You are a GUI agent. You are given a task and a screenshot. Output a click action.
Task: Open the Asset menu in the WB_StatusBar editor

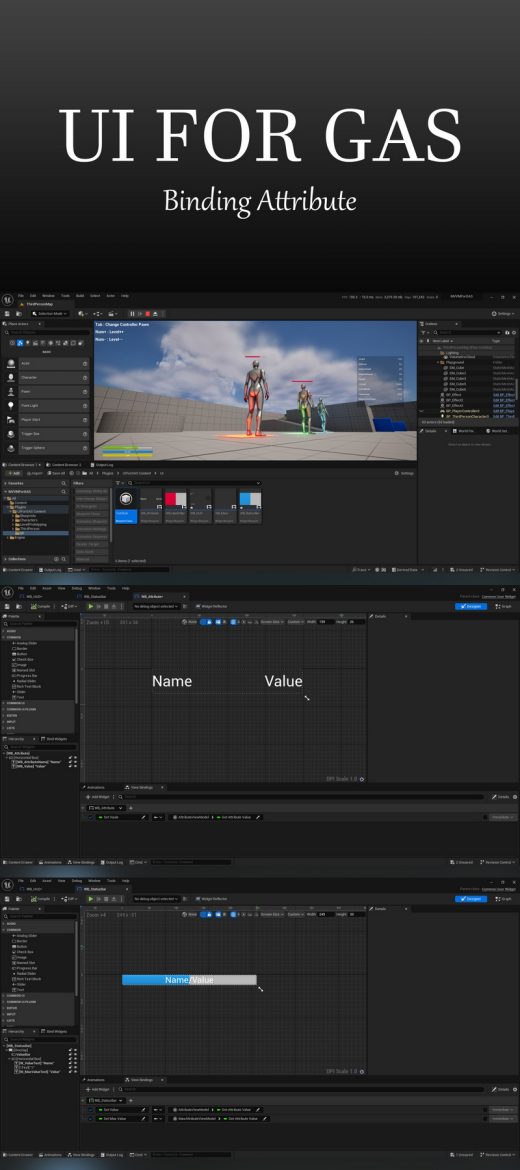(47, 880)
